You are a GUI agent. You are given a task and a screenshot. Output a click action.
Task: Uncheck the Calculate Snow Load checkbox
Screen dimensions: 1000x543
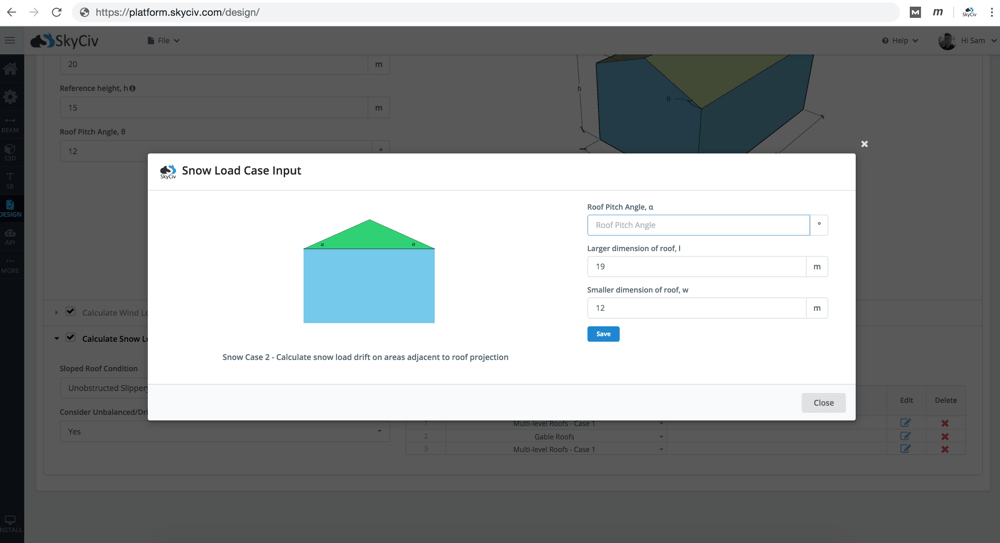70,338
